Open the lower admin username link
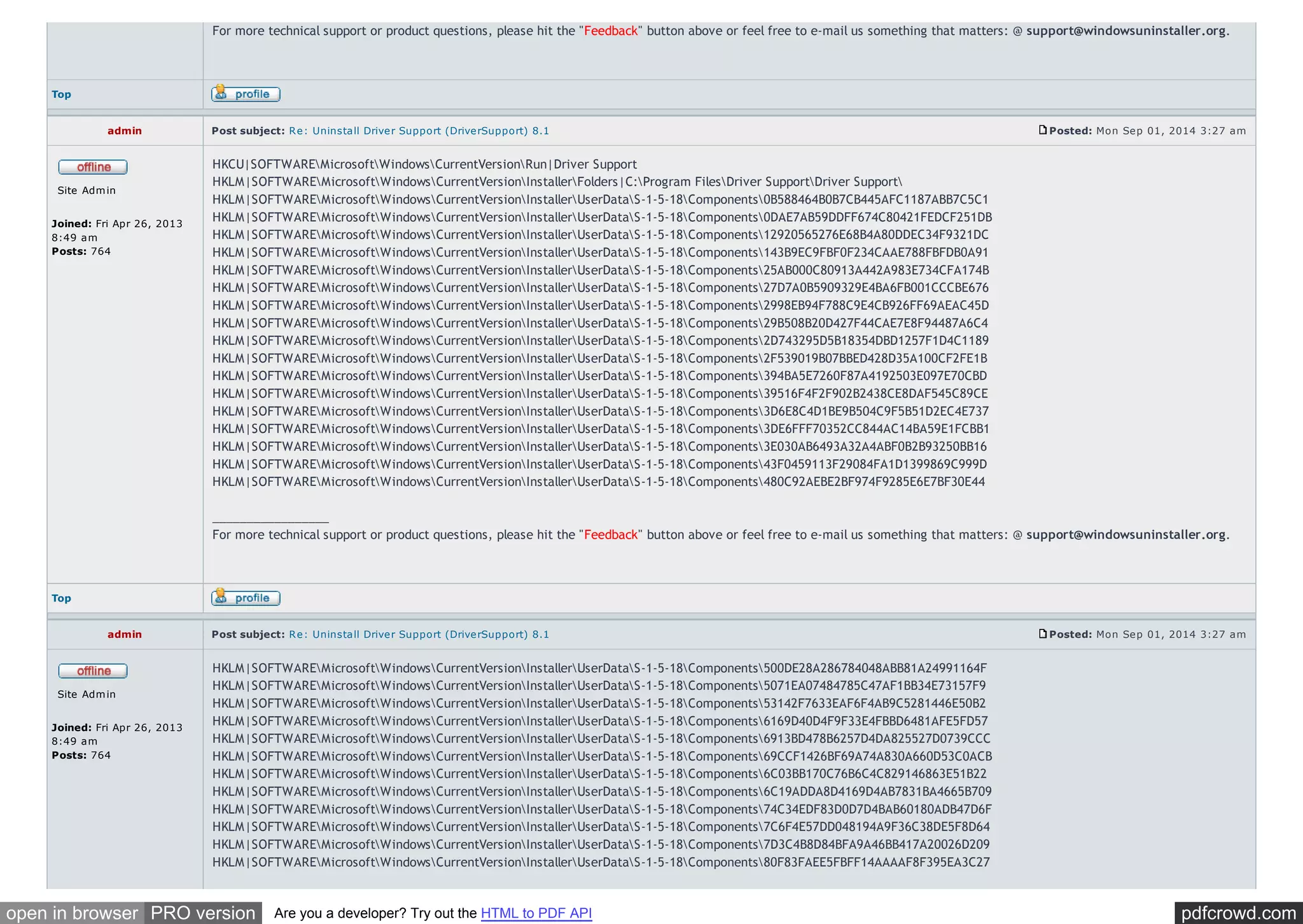The image size is (1303, 924). click(x=125, y=634)
